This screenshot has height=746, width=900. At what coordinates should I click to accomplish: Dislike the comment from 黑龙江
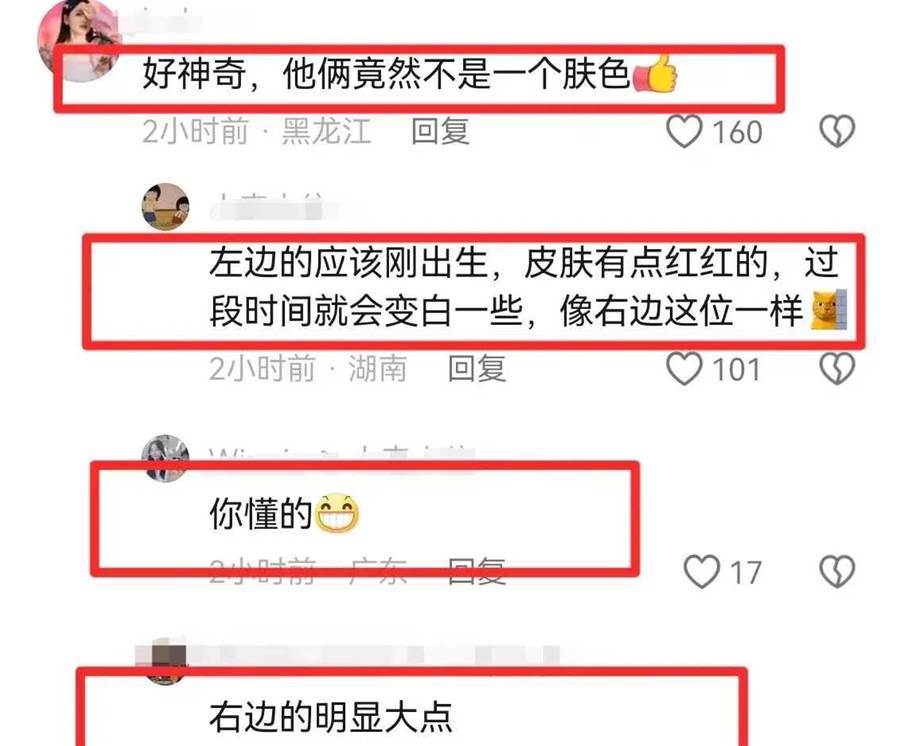click(x=837, y=131)
